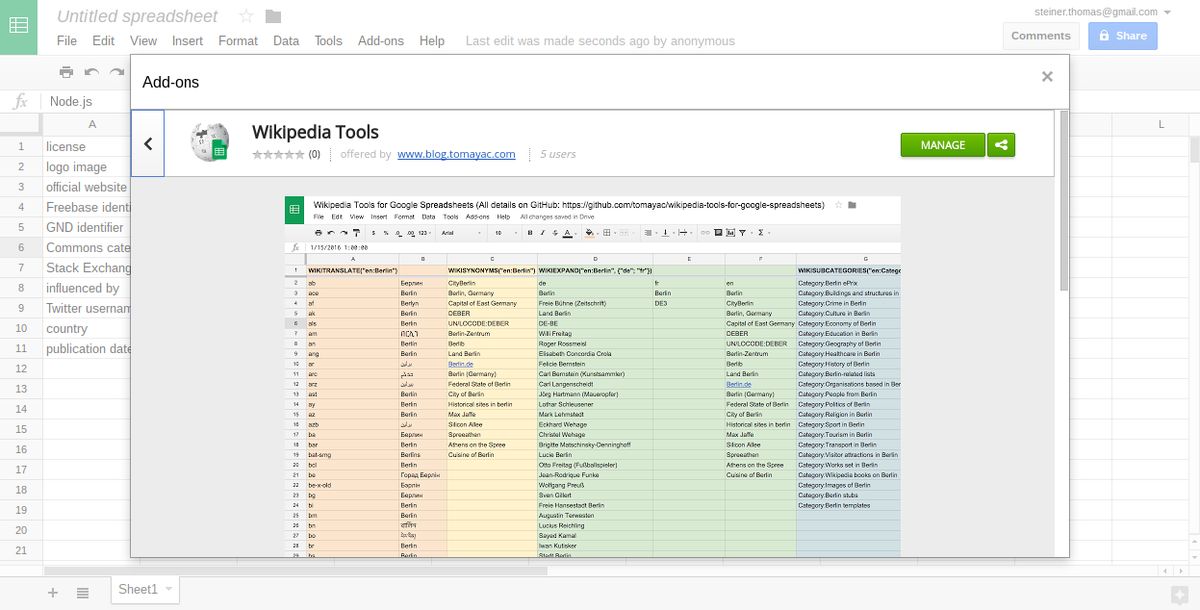Click the Wikipedia Tools add-on logo
Screen dimensions: 1200x610
210,143
